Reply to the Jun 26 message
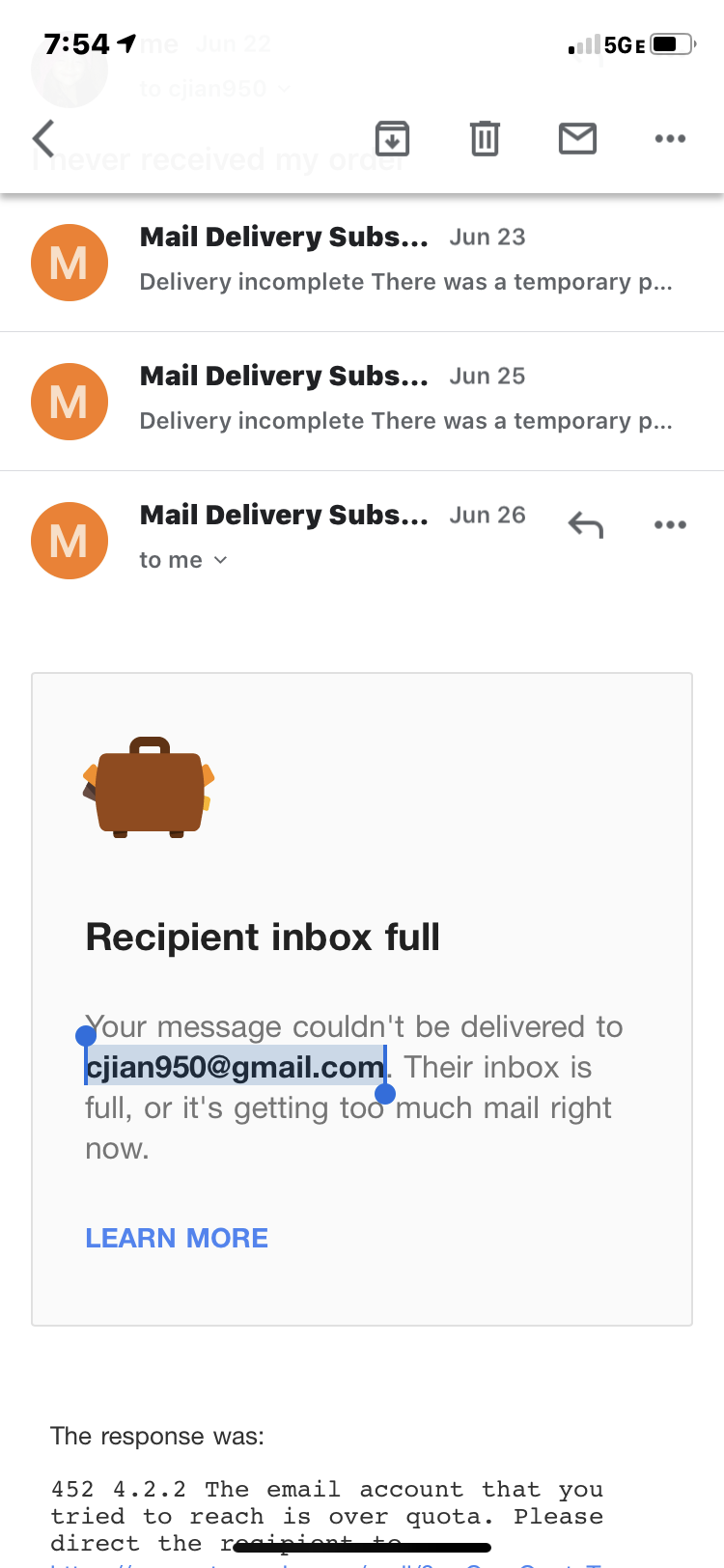Screen dimensions: 724x1568 tap(586, 524)
